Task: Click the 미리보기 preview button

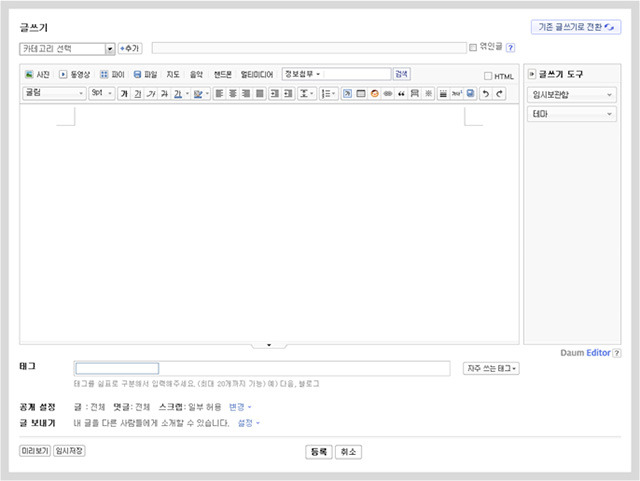Action: (x=35, y=451)
